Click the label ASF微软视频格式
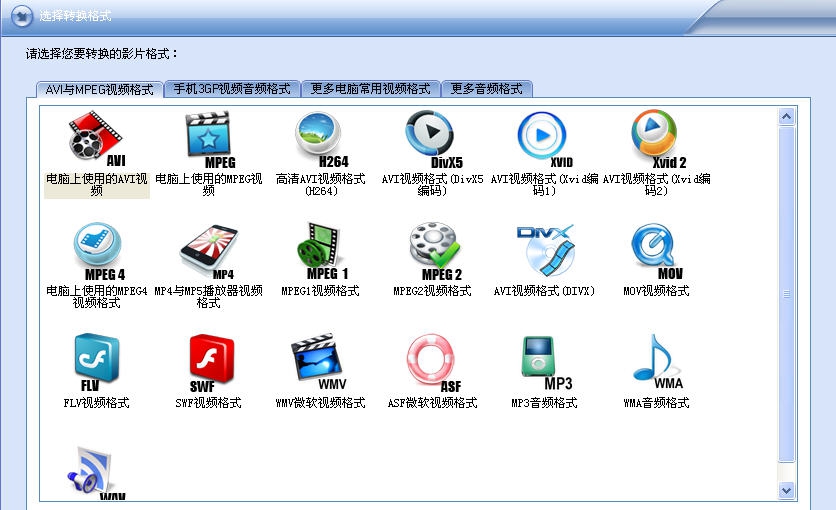The image size is (836, 510). 432,402
